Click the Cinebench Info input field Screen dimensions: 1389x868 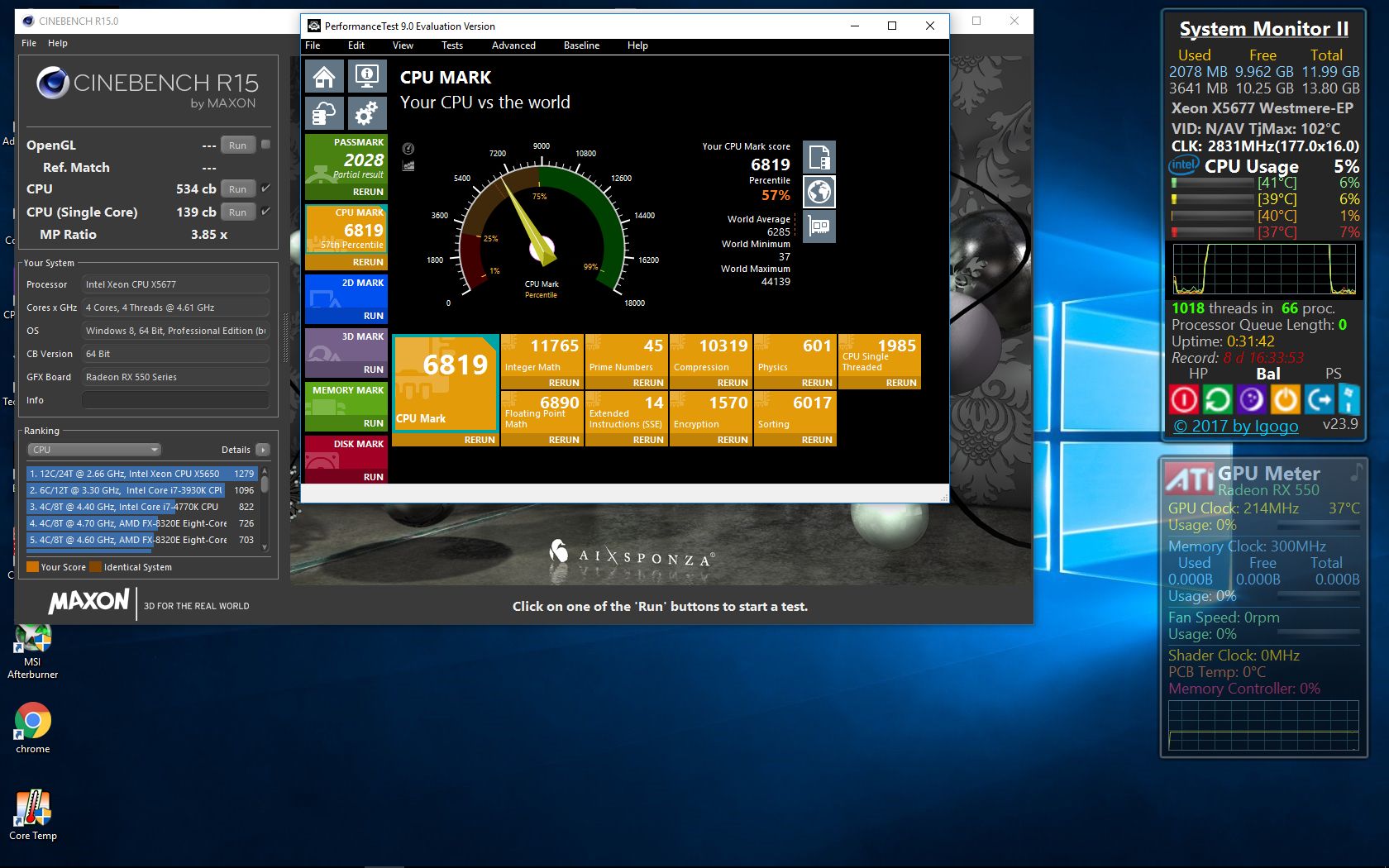click(175, 400)
